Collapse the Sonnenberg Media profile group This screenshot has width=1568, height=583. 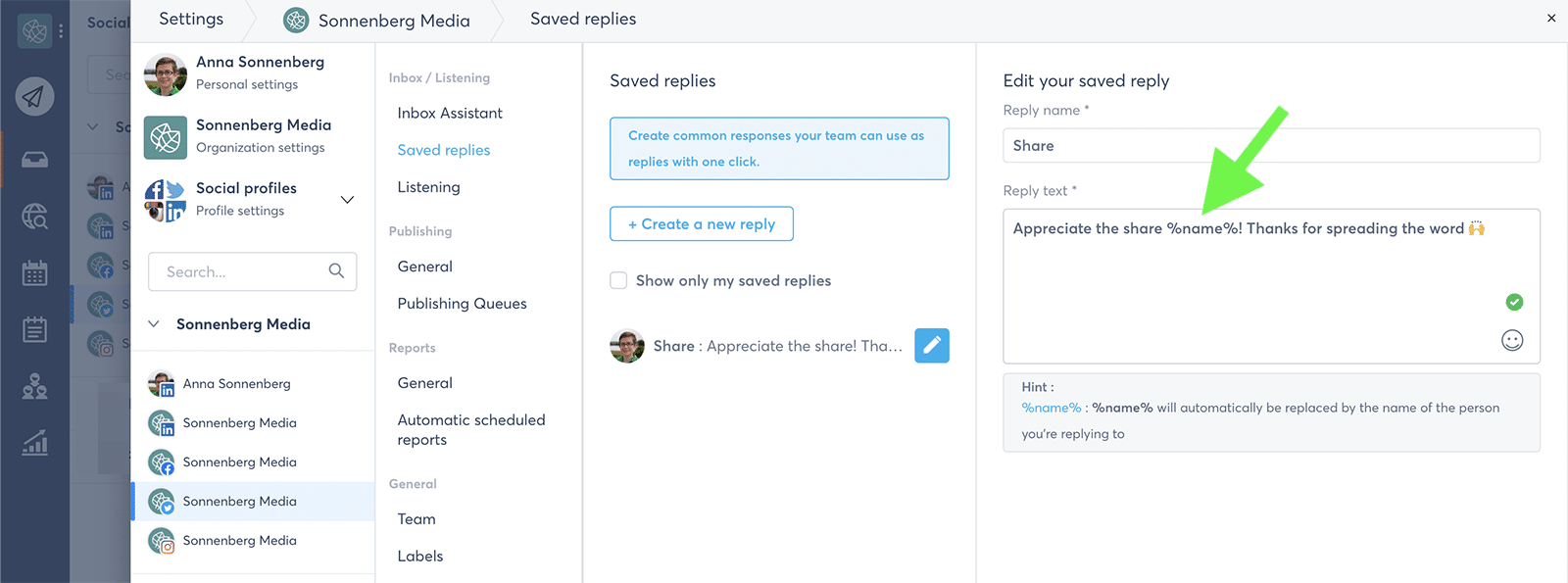[154, 324]
